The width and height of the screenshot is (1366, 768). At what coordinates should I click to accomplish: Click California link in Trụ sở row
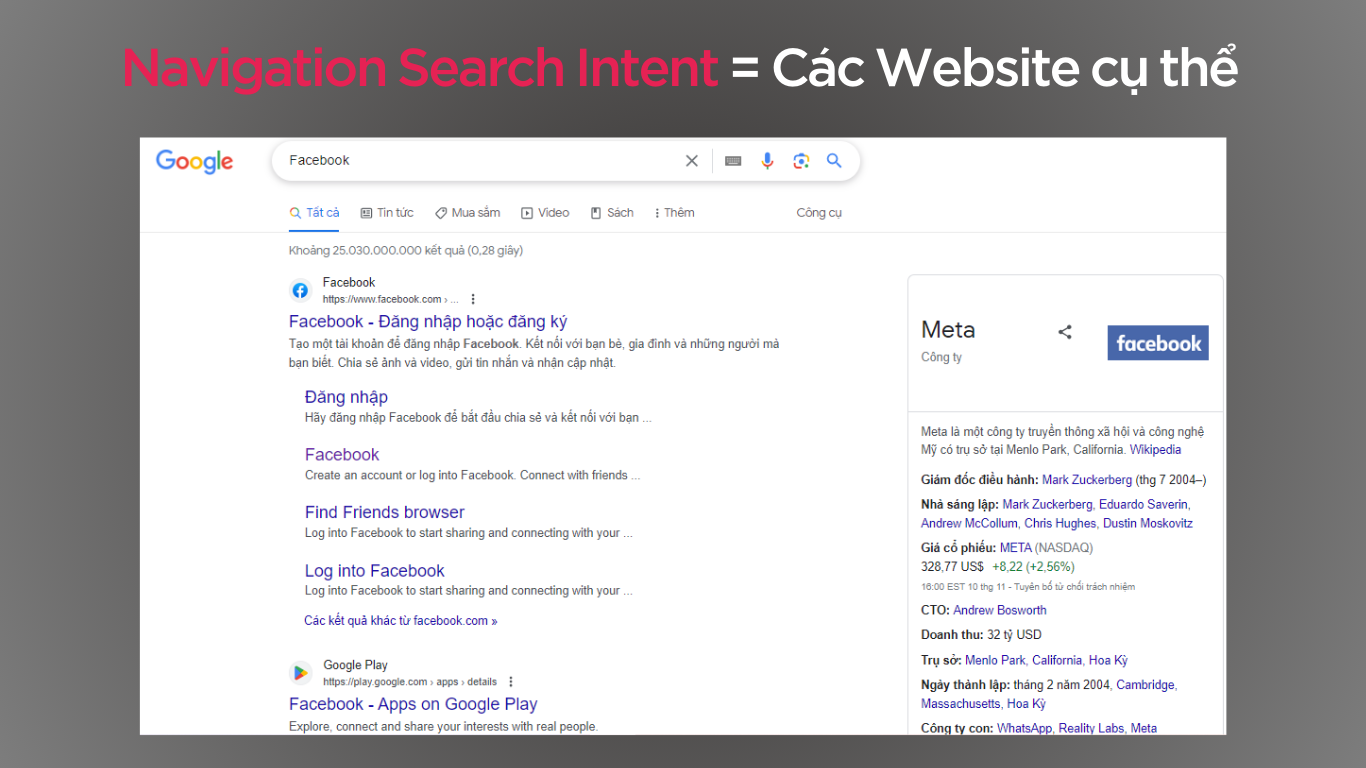click(1057, 661)
